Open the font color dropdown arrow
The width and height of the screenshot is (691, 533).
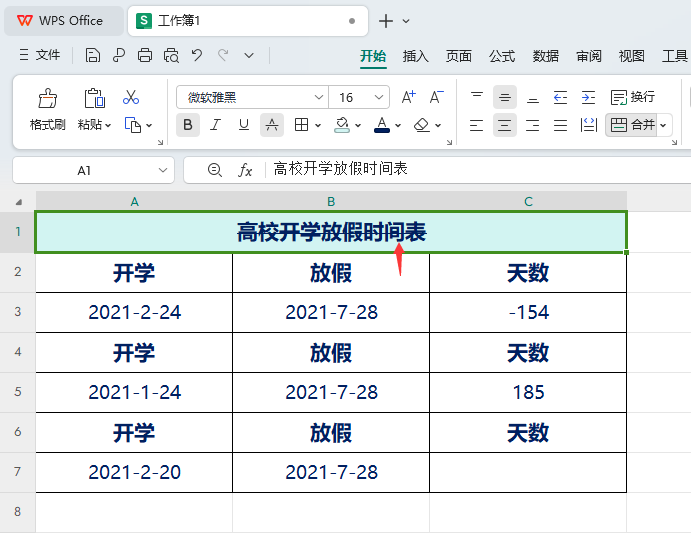[398, 126]
